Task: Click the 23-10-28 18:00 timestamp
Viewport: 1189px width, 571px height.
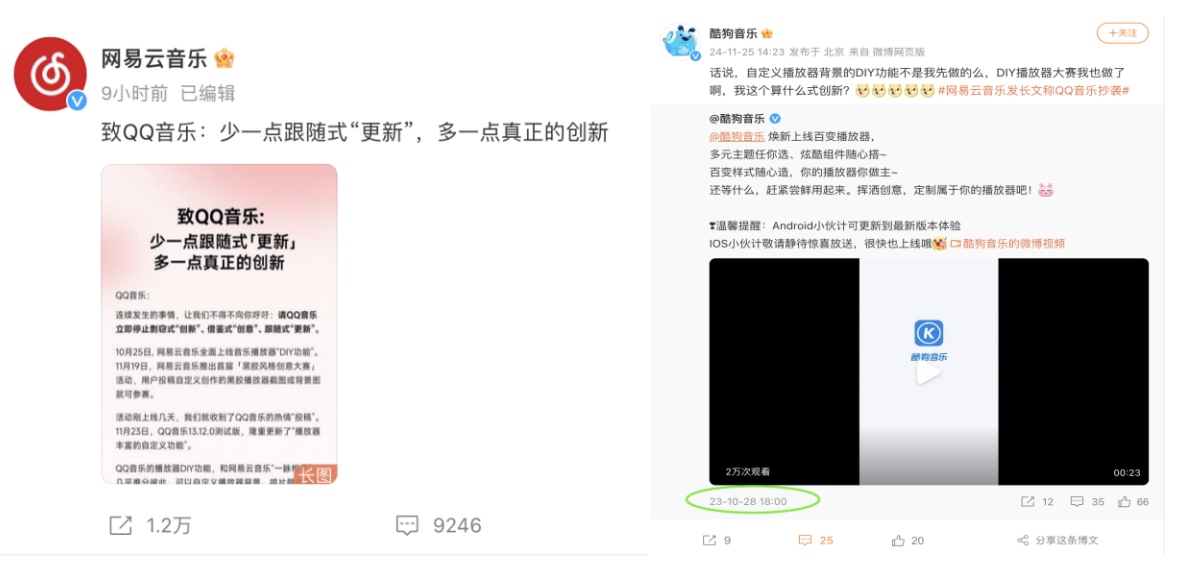Action: pyautogui.click(x=748, y=501)
